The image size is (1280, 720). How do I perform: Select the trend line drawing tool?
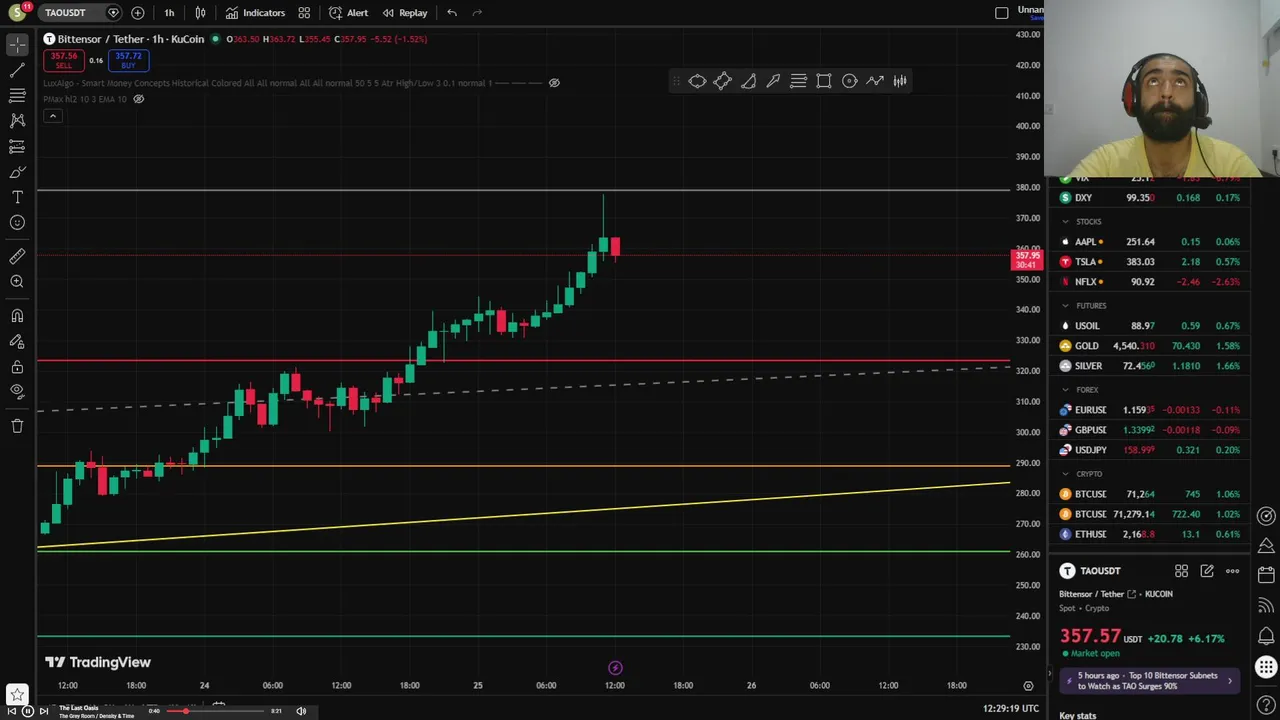pyautogui.click(x=17, y=70)
